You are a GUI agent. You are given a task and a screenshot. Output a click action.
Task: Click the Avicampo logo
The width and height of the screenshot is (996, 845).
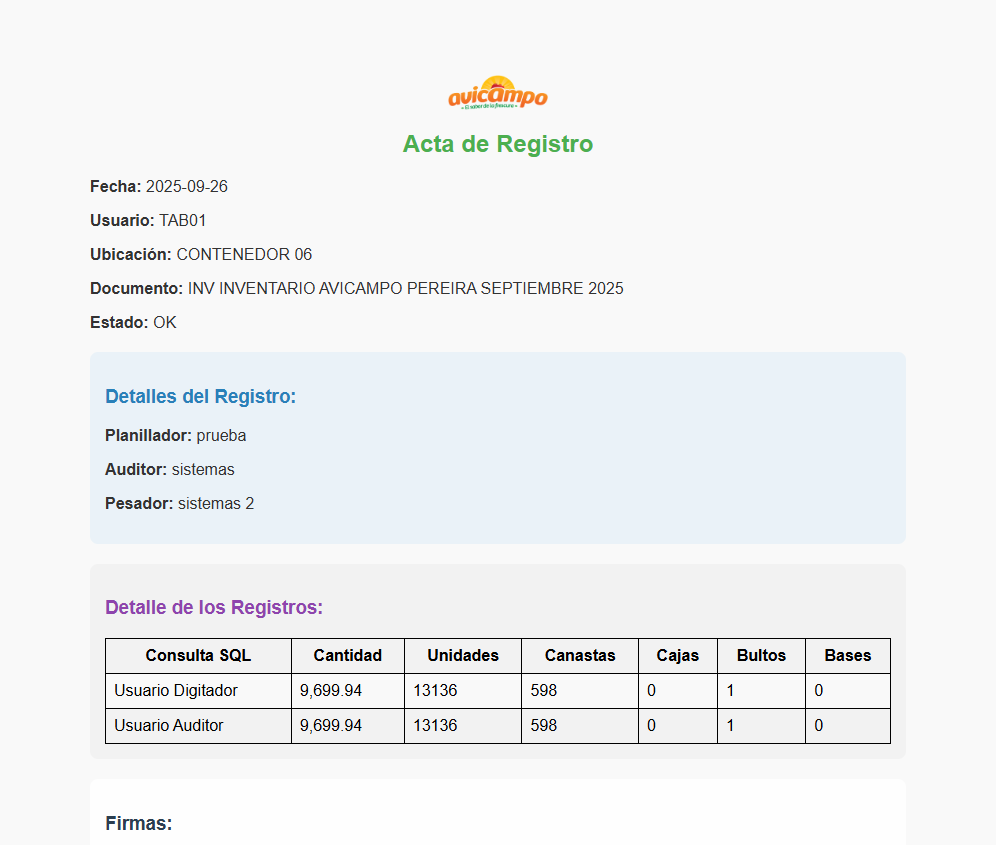(x=498, y=94)
